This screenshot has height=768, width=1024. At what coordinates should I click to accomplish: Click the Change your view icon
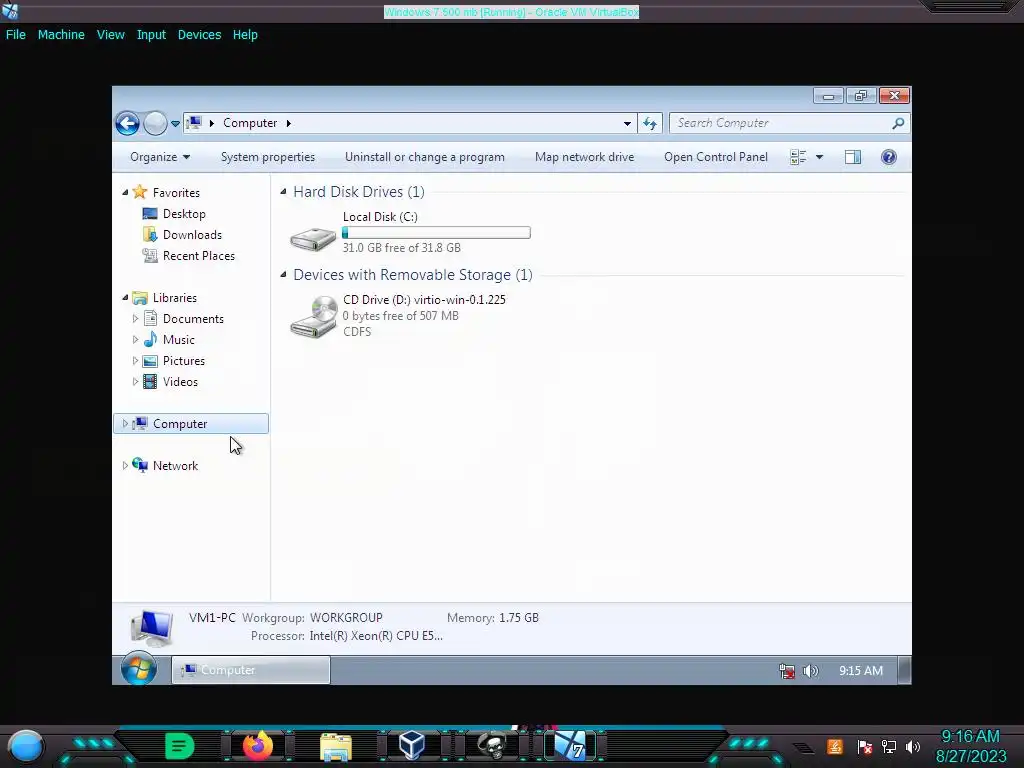coord(798,157)
